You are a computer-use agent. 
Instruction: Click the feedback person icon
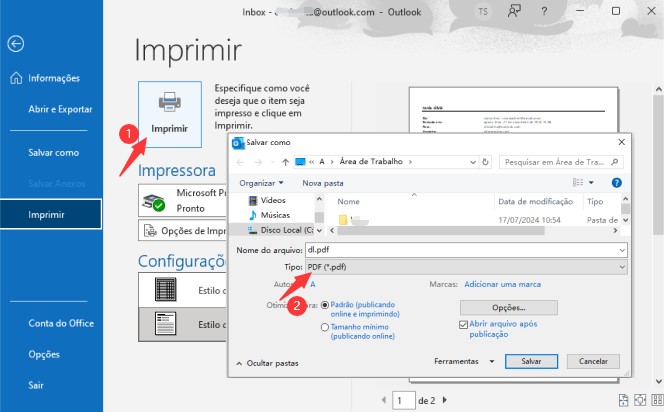pyautogui.click(x=514, y=11)
